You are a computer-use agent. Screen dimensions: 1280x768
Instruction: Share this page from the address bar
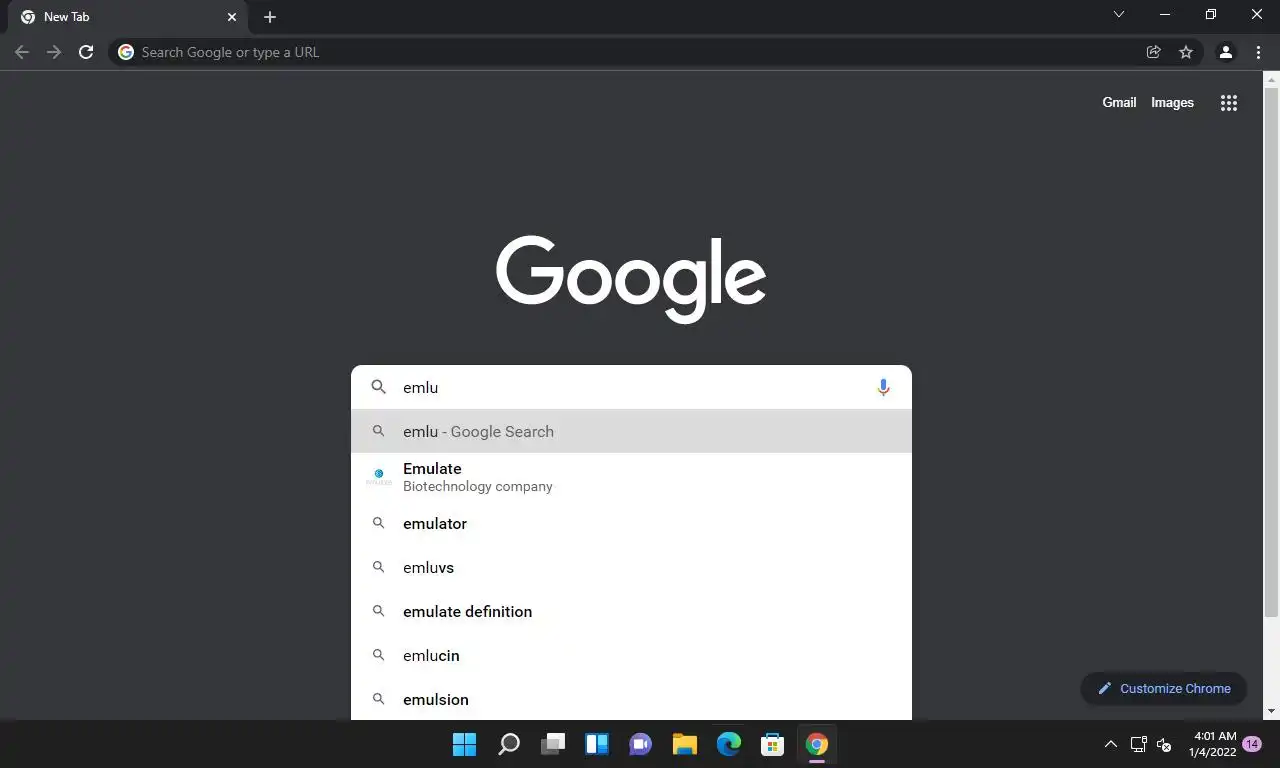coord(1153,52)
